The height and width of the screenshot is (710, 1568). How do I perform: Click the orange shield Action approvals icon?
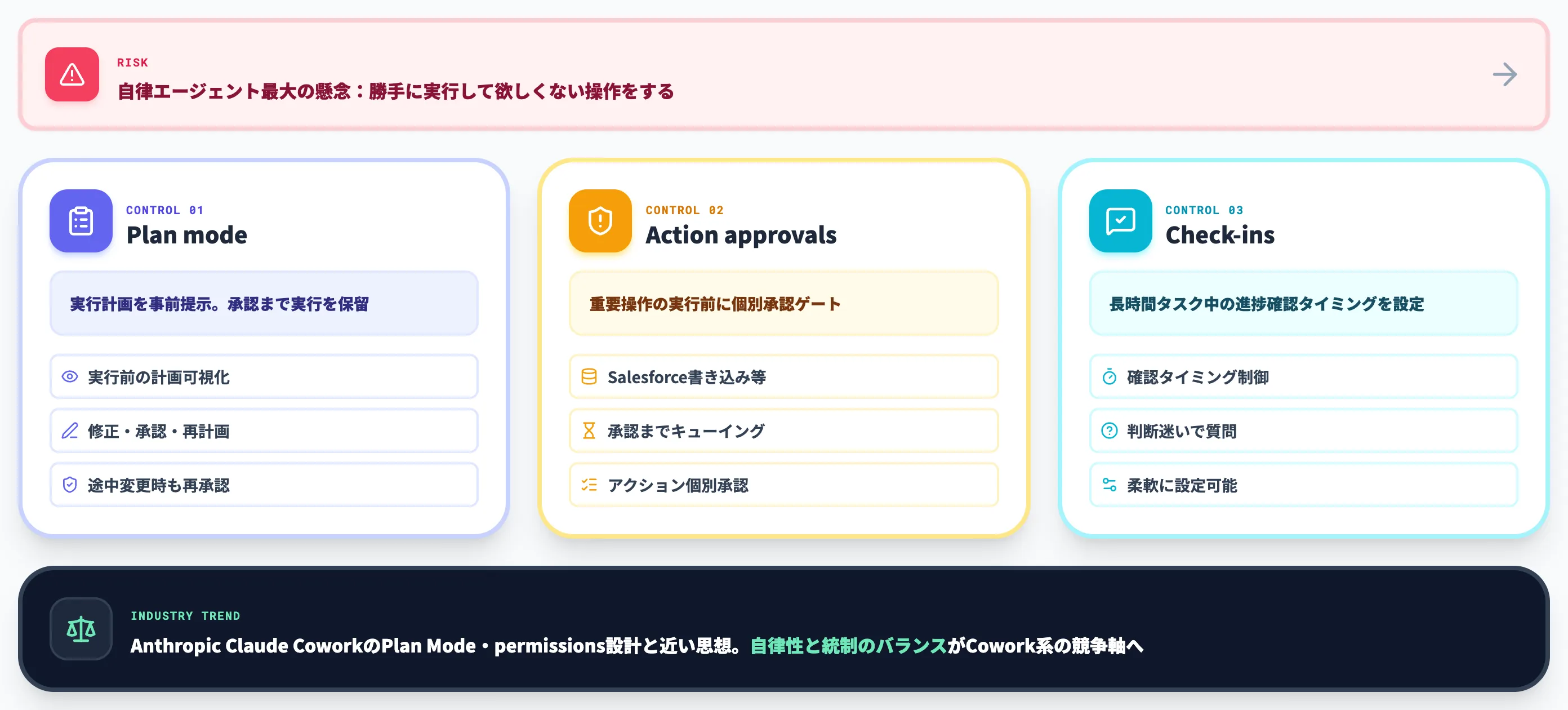(600, 221)
